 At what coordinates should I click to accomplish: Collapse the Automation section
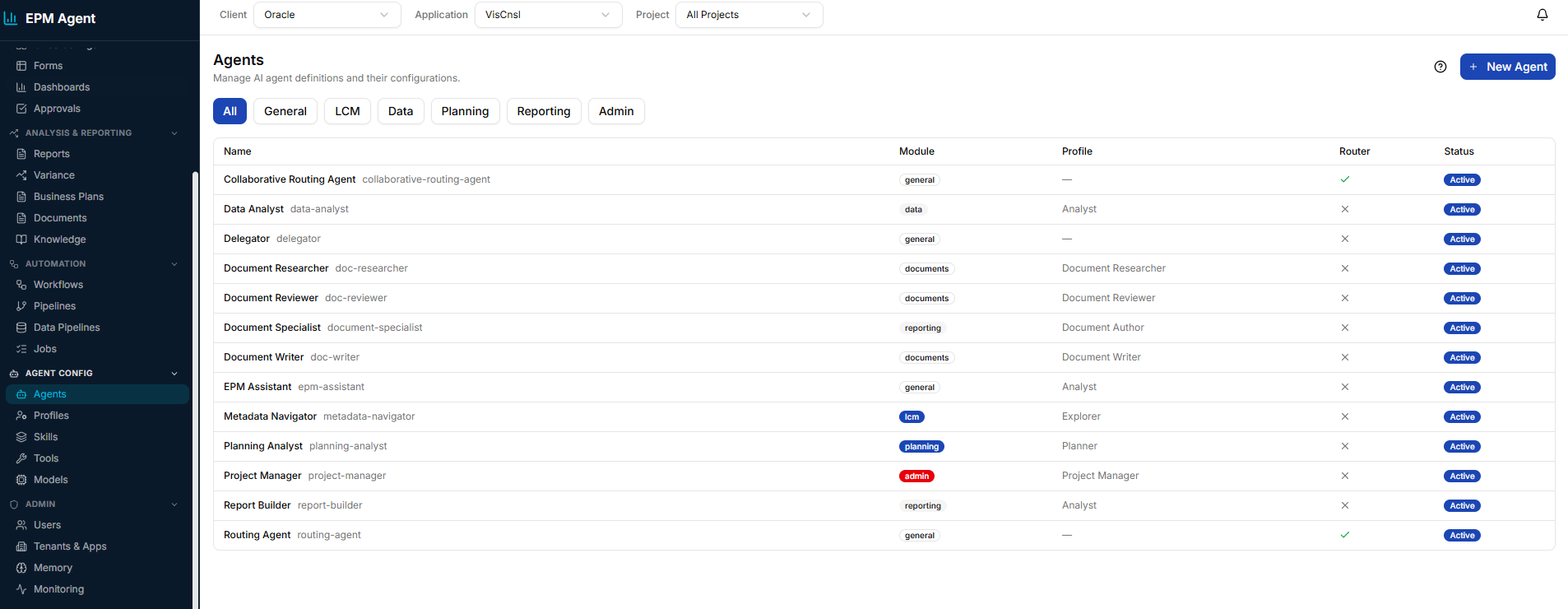pyautogui.click(x=174, y=264)
